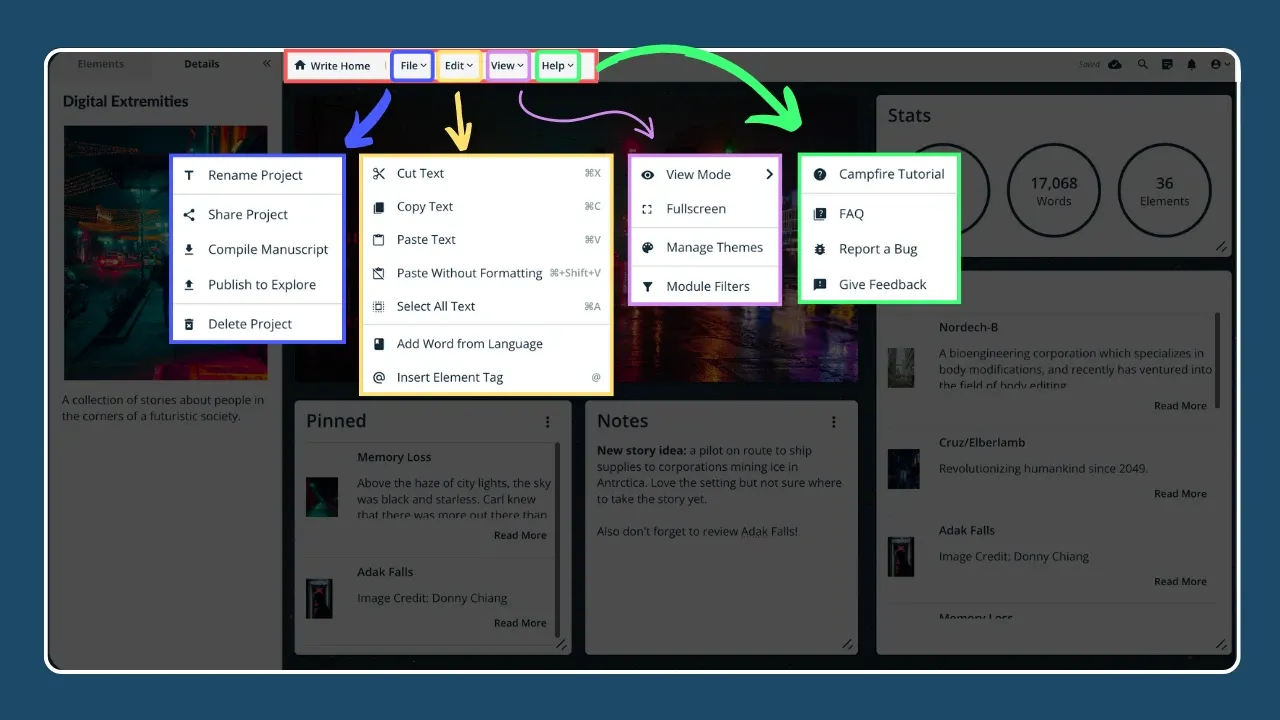Click the Write Home house icon
This screenshot has height=720, width=1280.
click(300, 66)
